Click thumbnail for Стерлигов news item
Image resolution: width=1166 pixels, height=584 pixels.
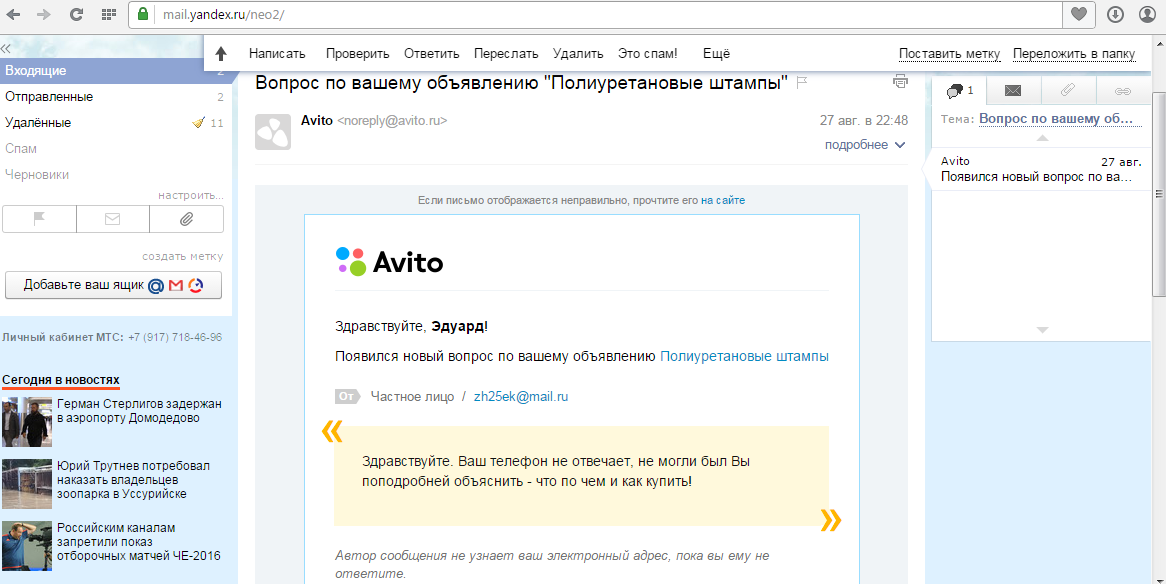[27, 422]
